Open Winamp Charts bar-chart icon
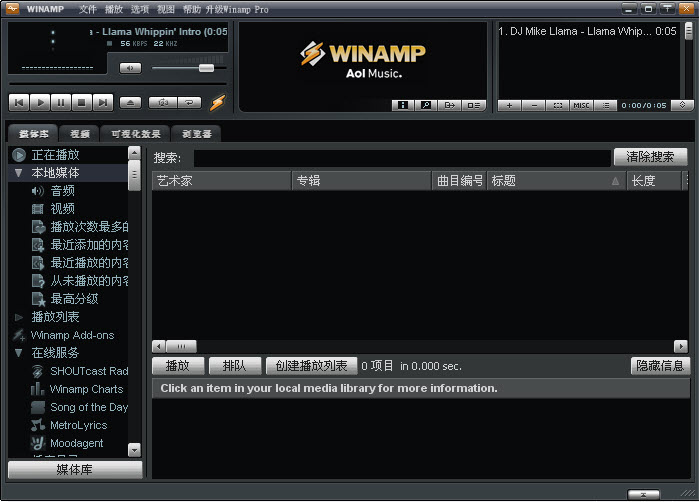 tap(37, 389)
